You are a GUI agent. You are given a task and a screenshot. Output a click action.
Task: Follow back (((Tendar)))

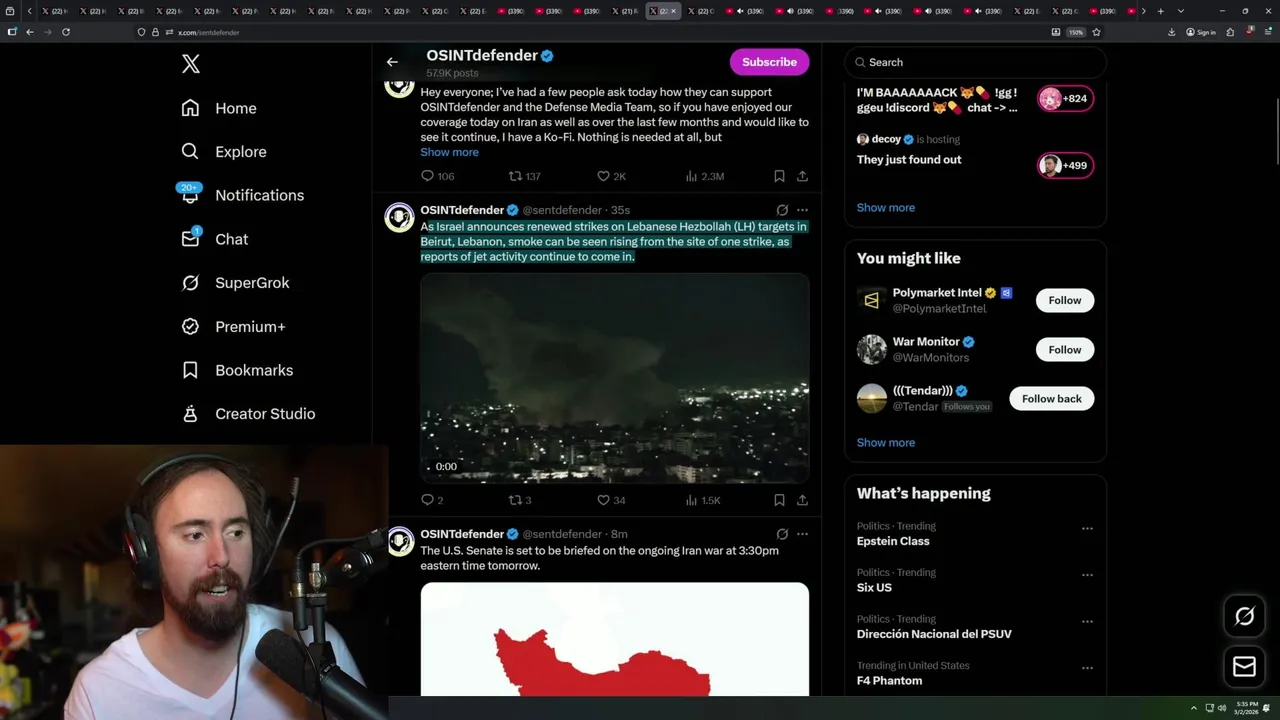click(1051, 399)
